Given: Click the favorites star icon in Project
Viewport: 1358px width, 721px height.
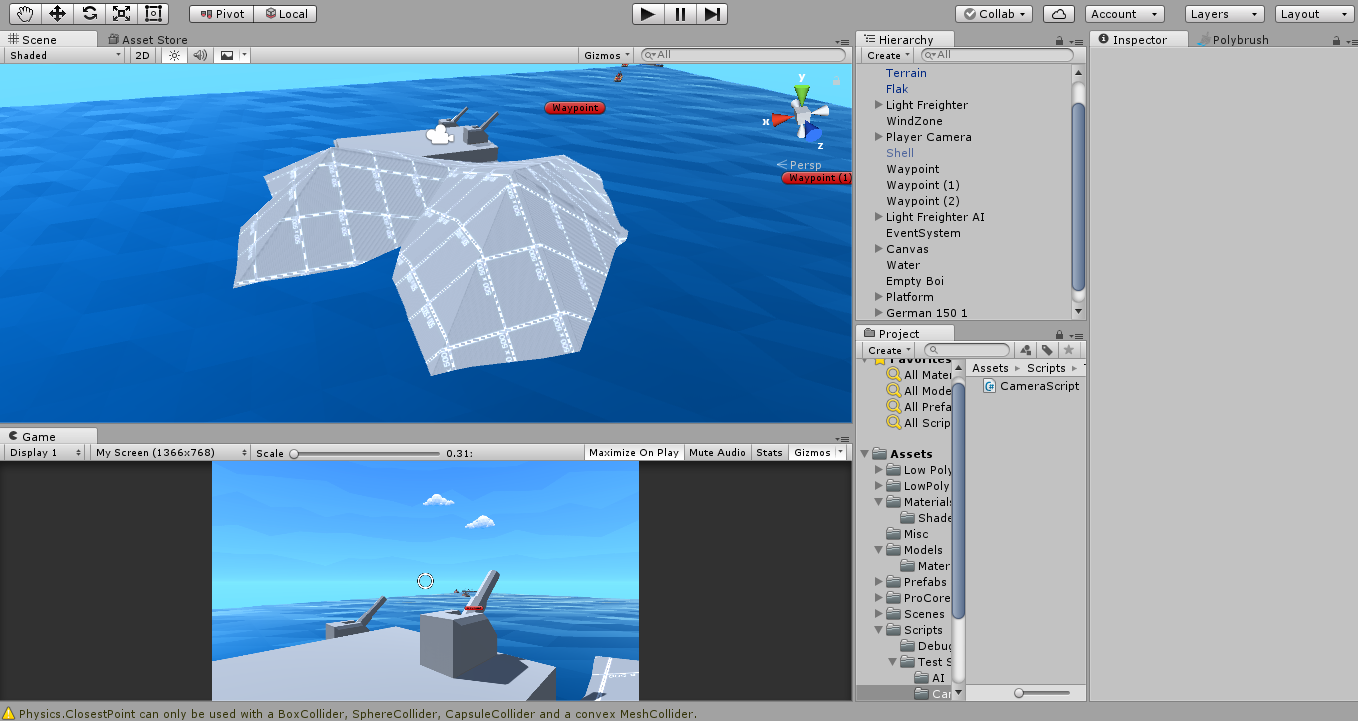Looking at the screenshot, I should click(1068, 350).
